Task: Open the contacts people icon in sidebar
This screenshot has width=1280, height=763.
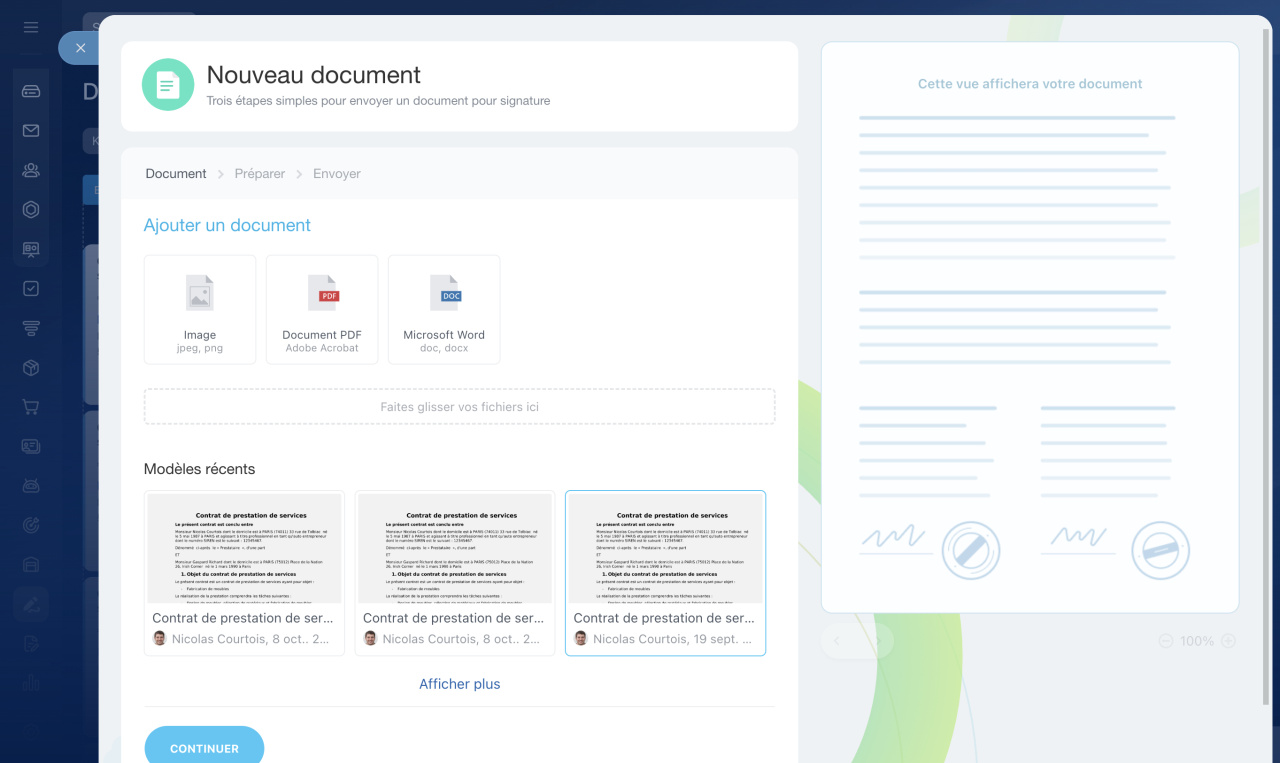Action: 31,170
